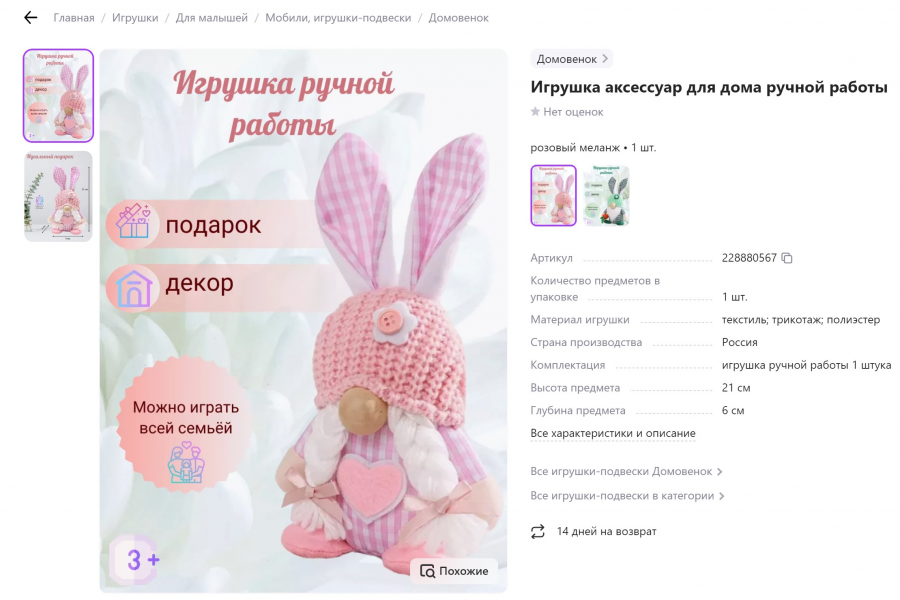Click the back arrow icon
Viewport: 900px width, 600px height.
[x=30, y=18]
